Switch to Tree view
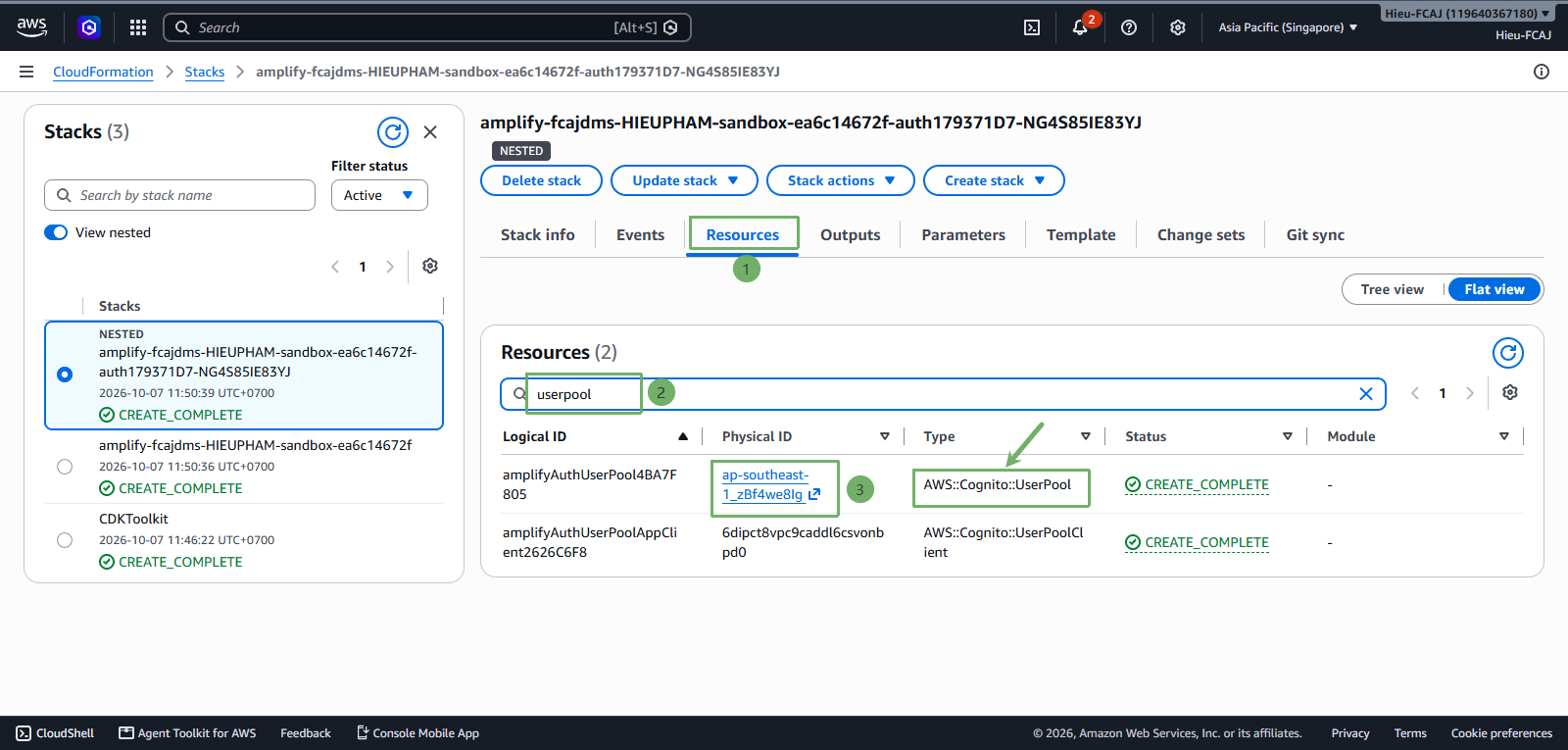The height and width of the screenshot is (750, 1568). pyautogui.click(x=1393, y=289)
